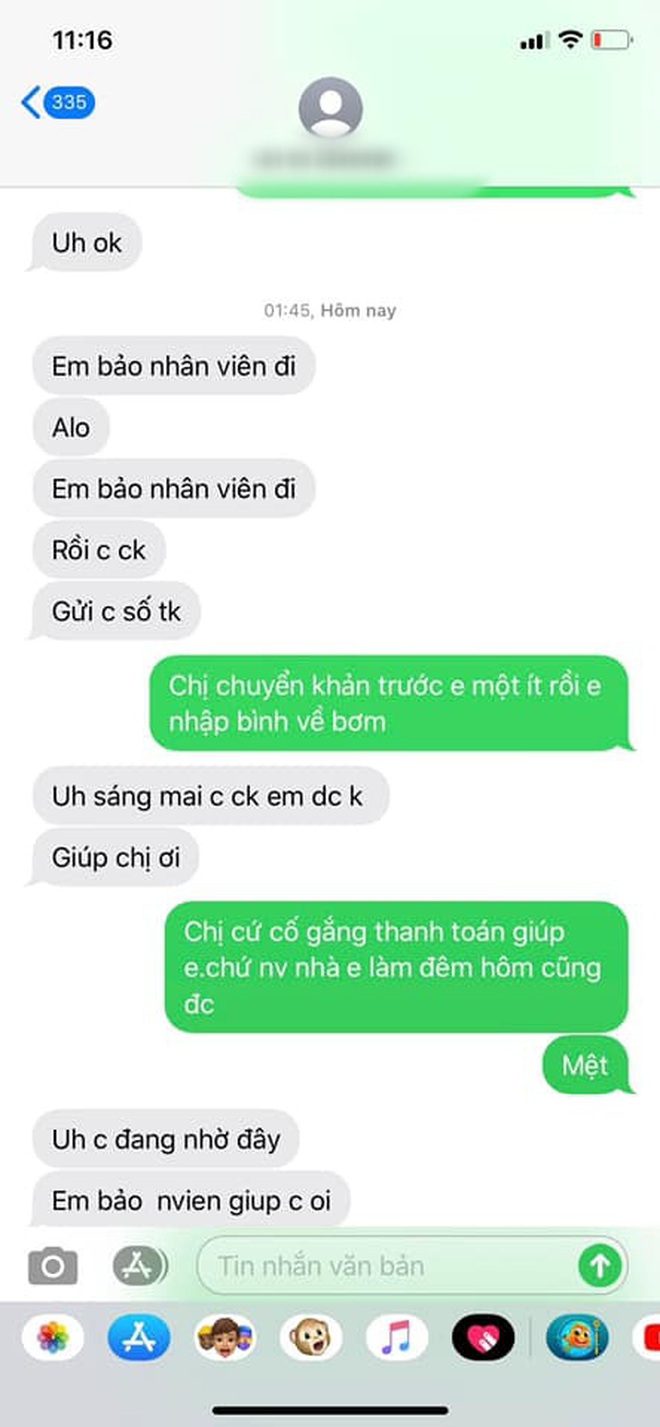Viewport: 660px width, 1427px height.
Task: Tap the home indicator bar at bottom
Action: 330,1410
